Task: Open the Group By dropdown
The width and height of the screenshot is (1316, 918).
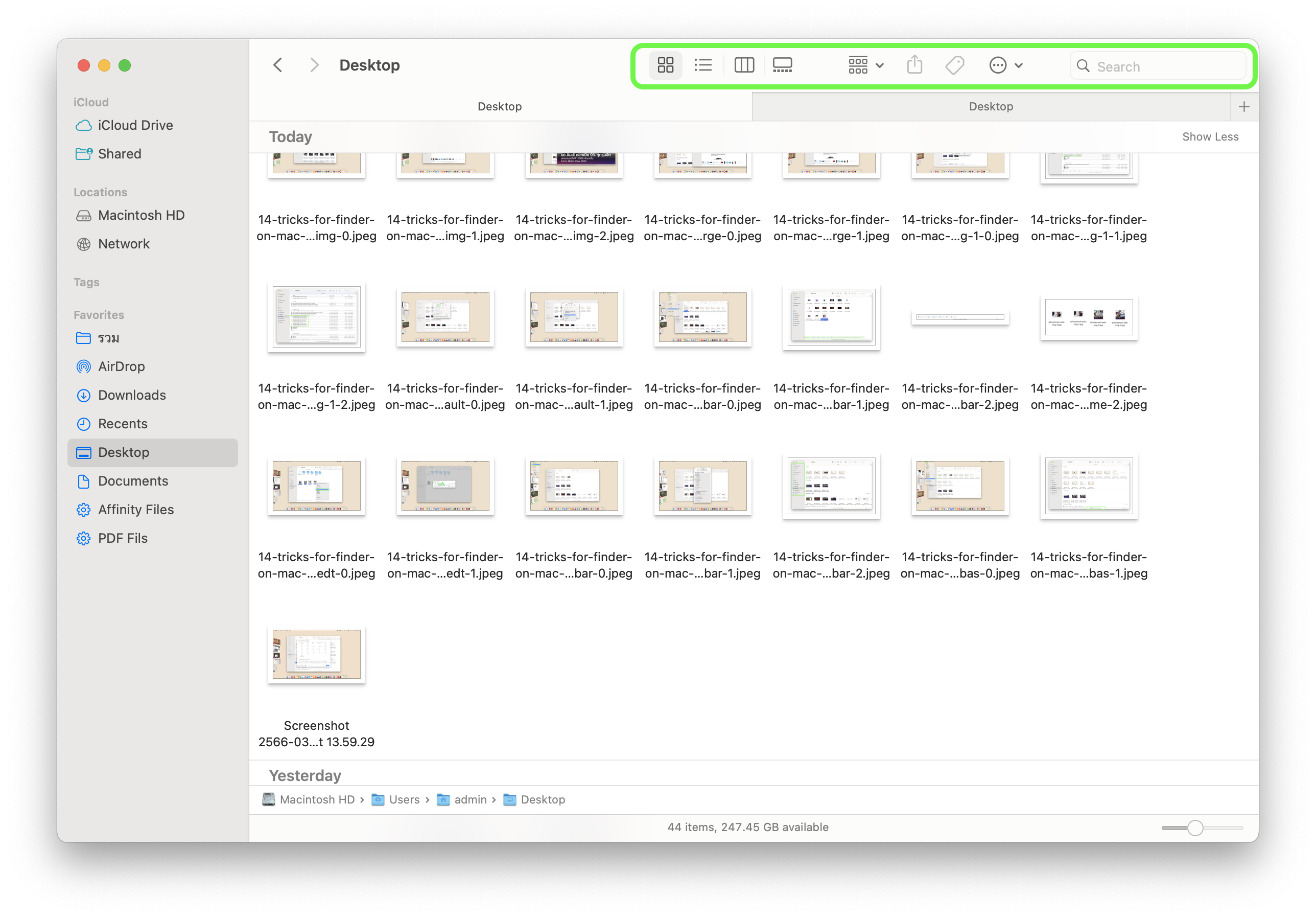Action: [865, 65]
